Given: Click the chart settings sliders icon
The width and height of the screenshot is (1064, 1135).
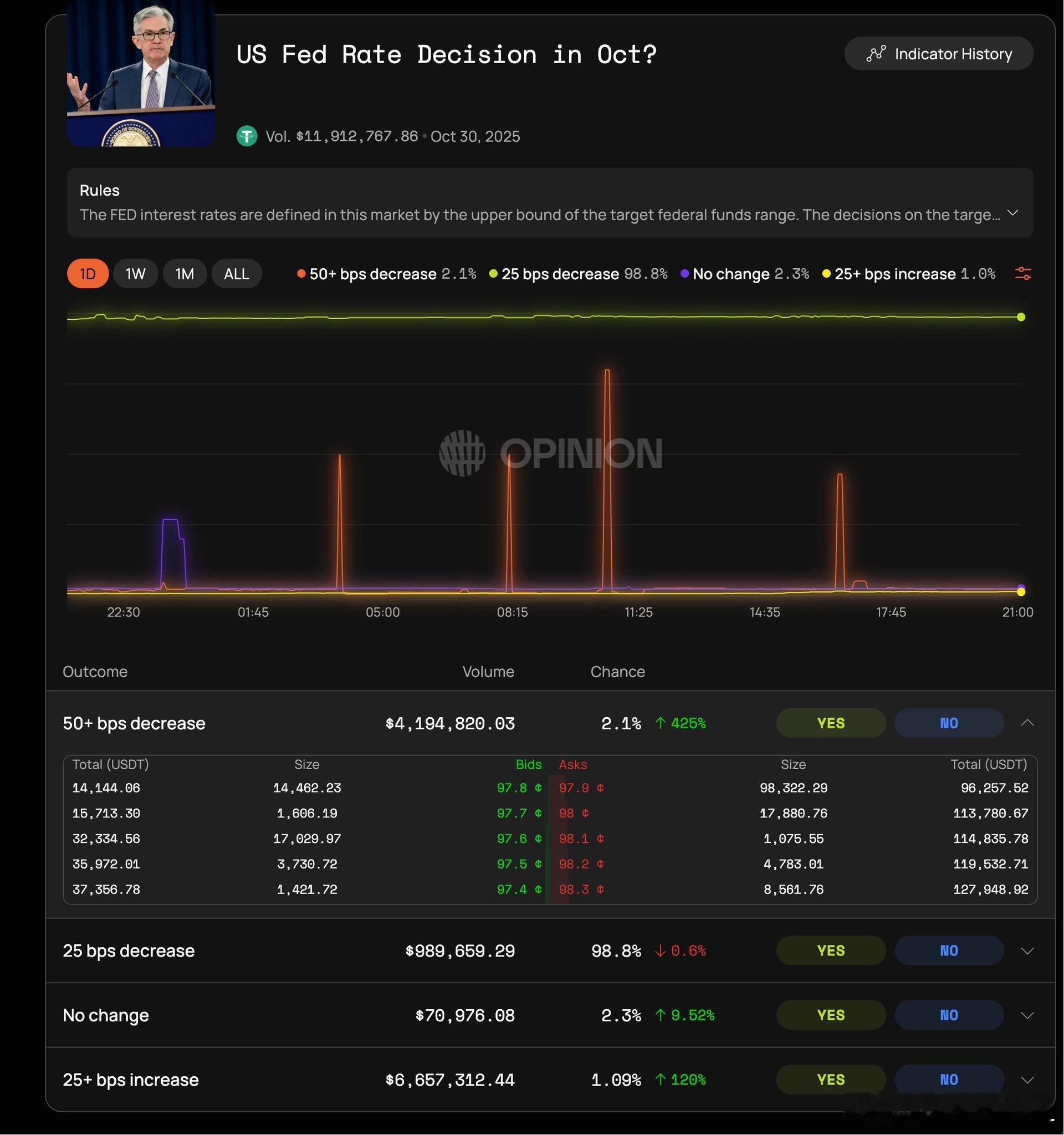Looking at the screenshot, I should point(1023,273).
